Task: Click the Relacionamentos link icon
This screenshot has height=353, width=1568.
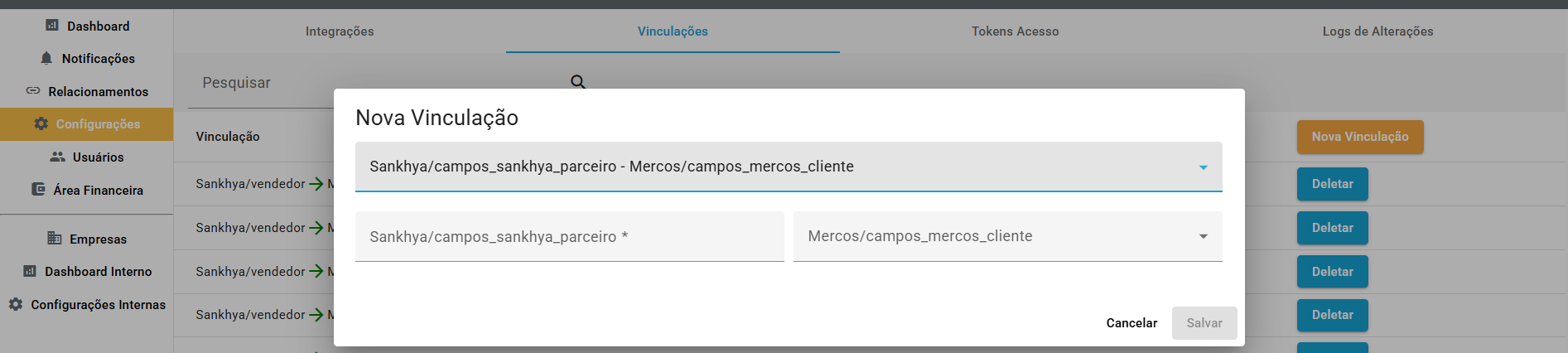Action: [33, 91]
